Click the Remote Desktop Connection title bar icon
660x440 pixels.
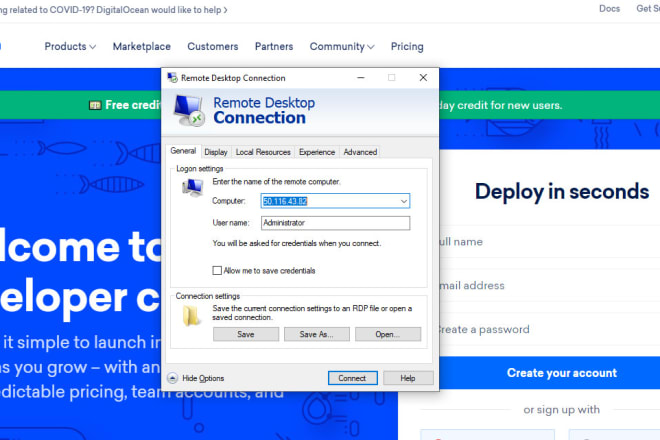tap(172, 78)
